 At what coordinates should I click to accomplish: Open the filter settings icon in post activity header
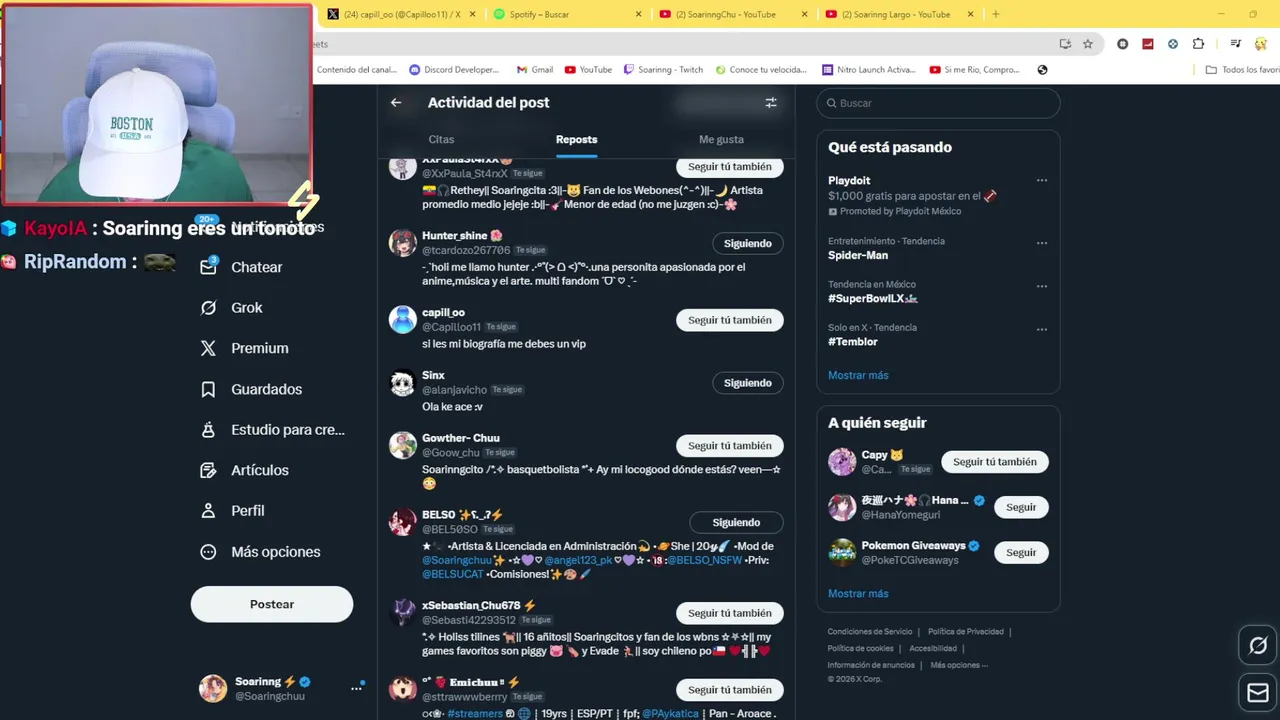point(771,102)
